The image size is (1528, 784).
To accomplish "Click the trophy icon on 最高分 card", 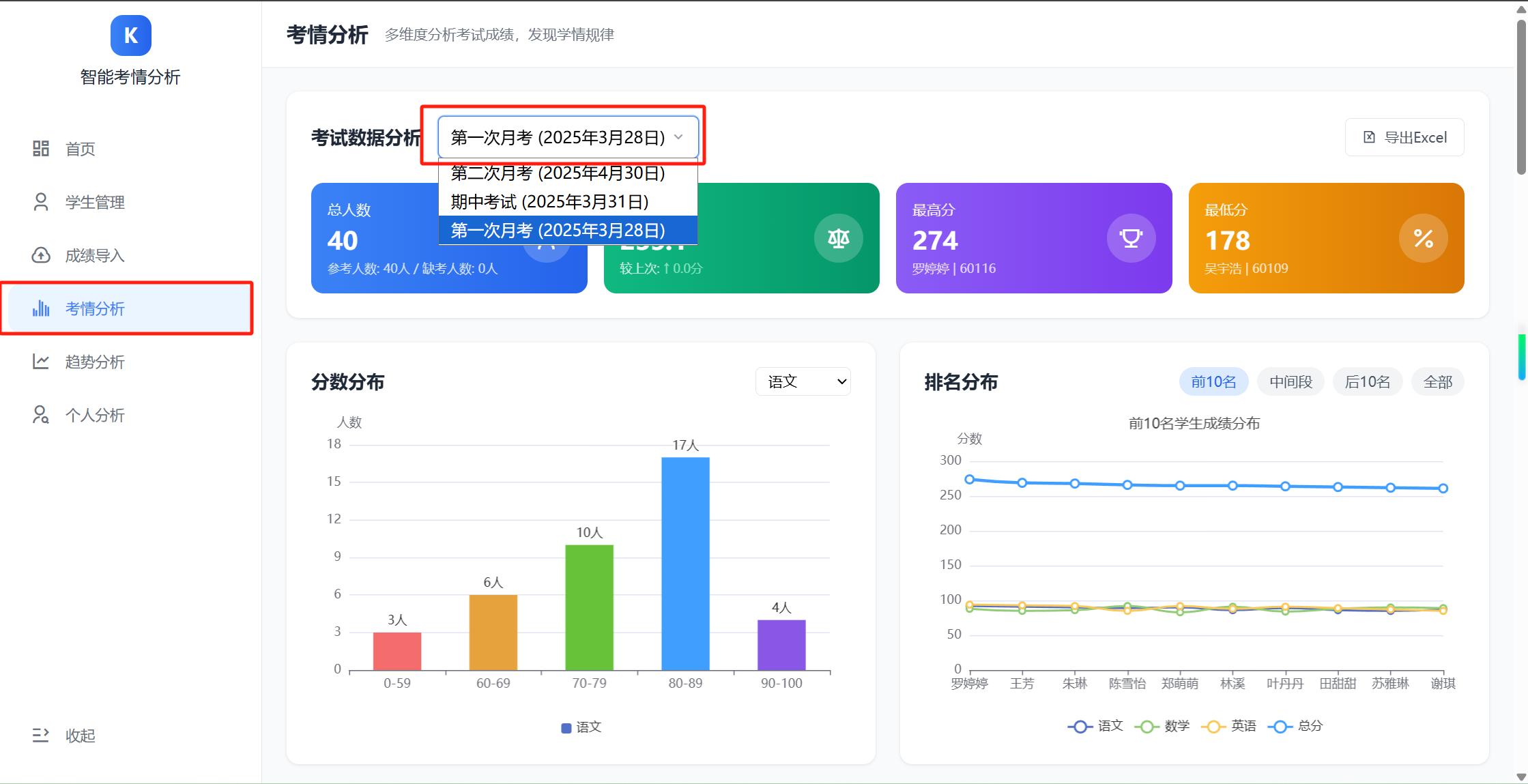I will 1131,238.
